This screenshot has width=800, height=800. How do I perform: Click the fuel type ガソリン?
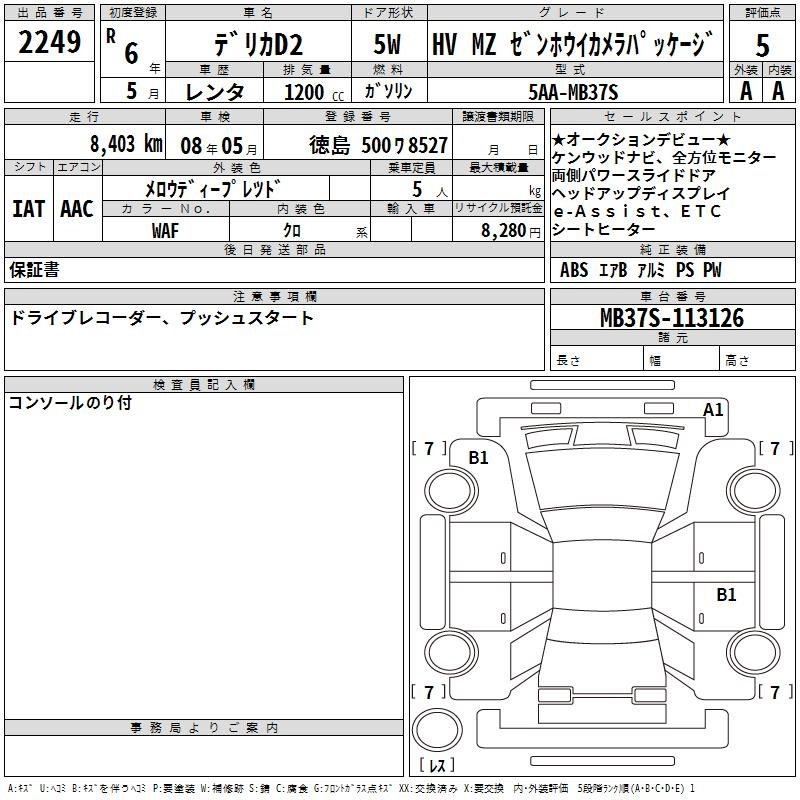(x=388, y=91)
